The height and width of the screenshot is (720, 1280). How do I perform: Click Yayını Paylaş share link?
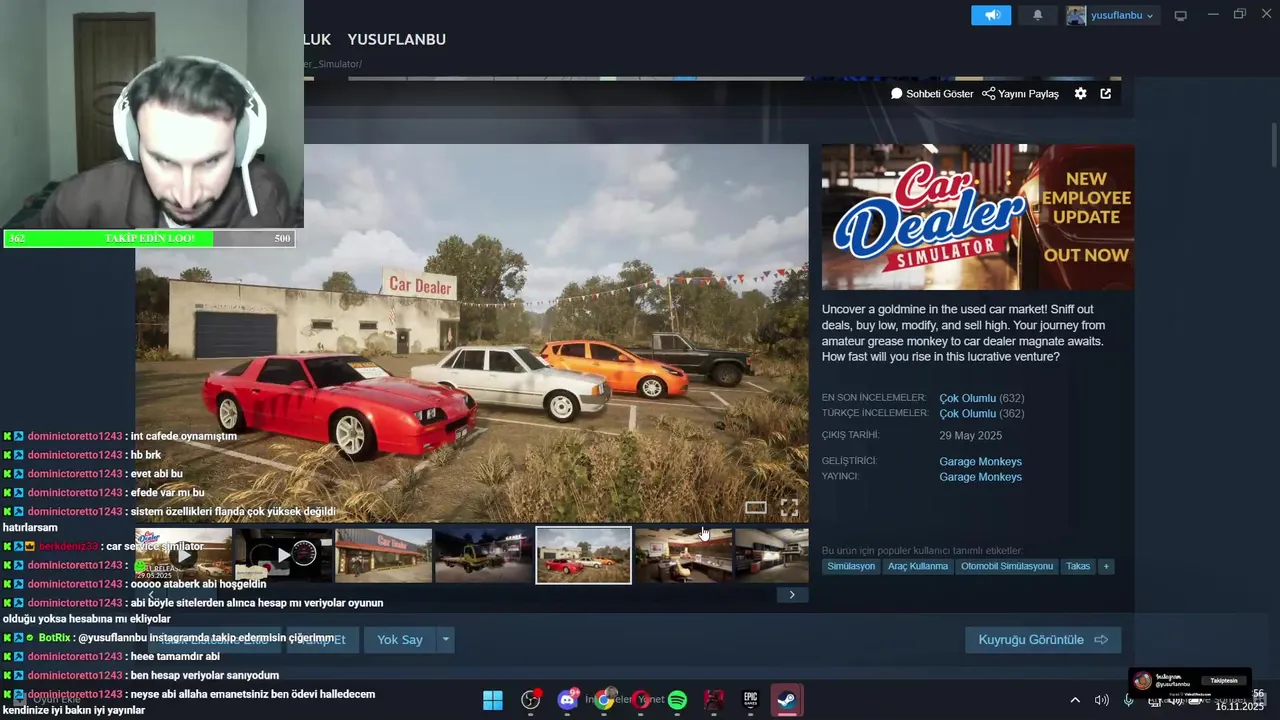pos(1020,93)
